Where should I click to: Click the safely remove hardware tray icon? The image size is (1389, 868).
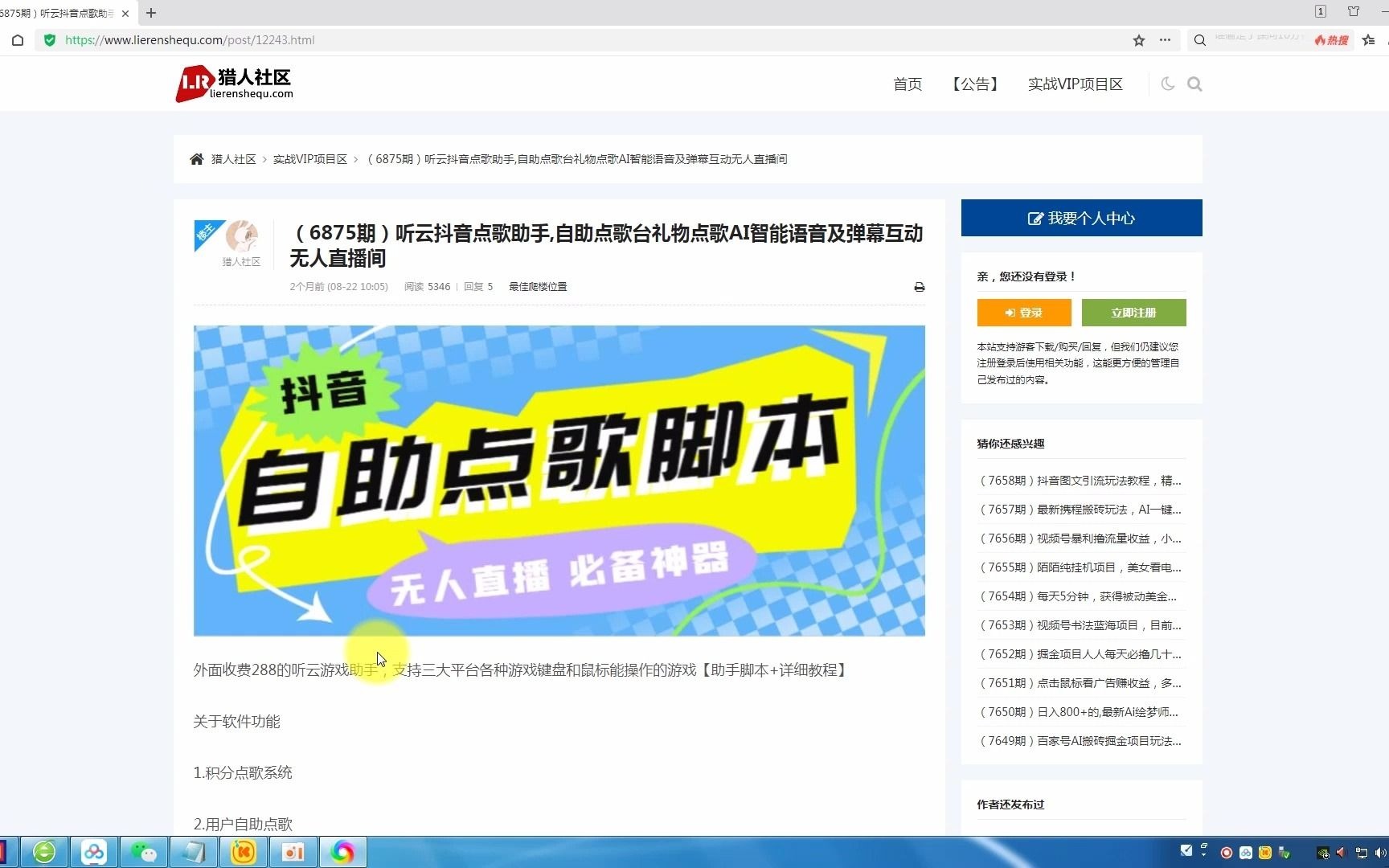point(1285,853)
